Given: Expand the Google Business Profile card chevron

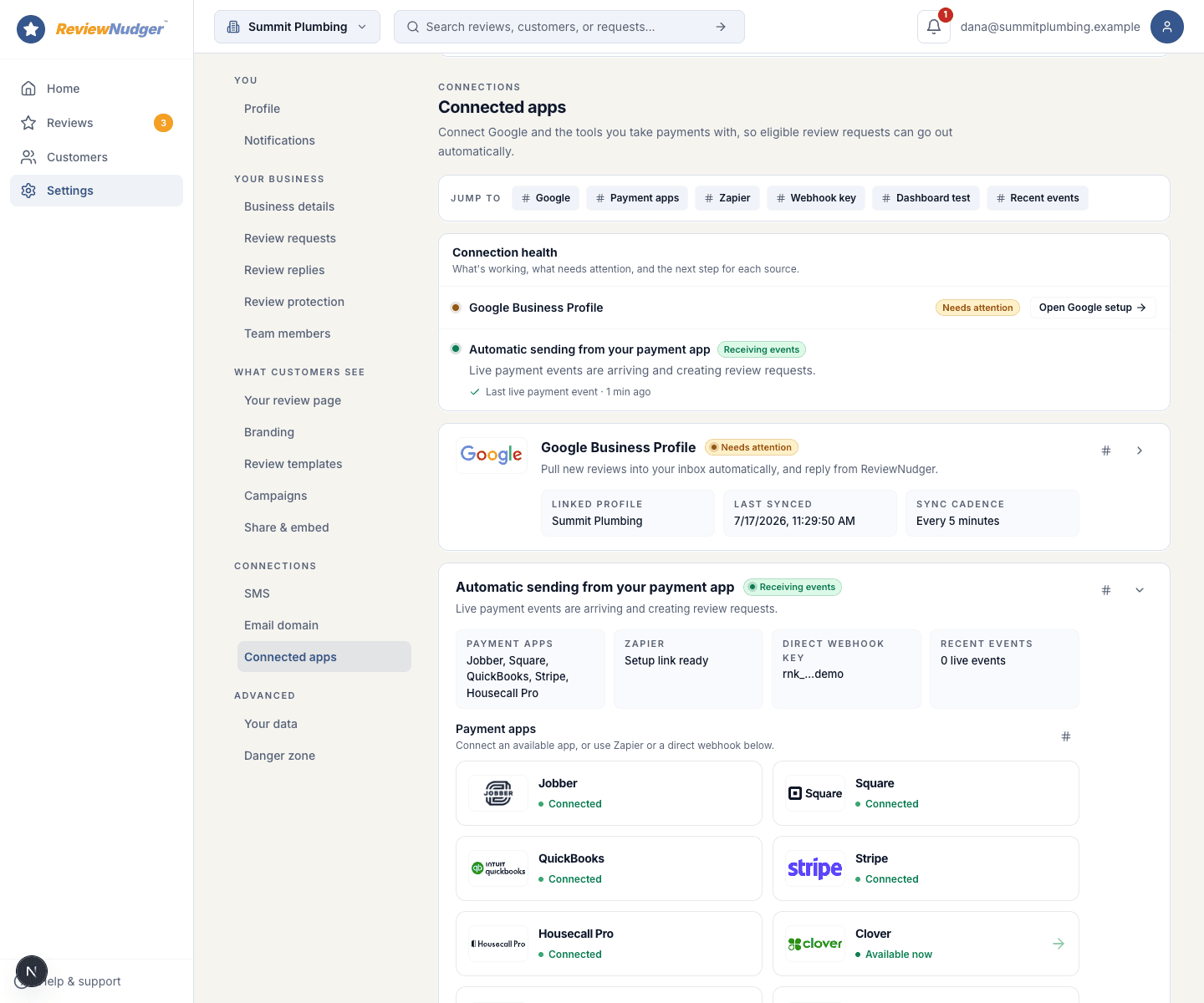Looking at the screenshot, I should coord(1140,451).
